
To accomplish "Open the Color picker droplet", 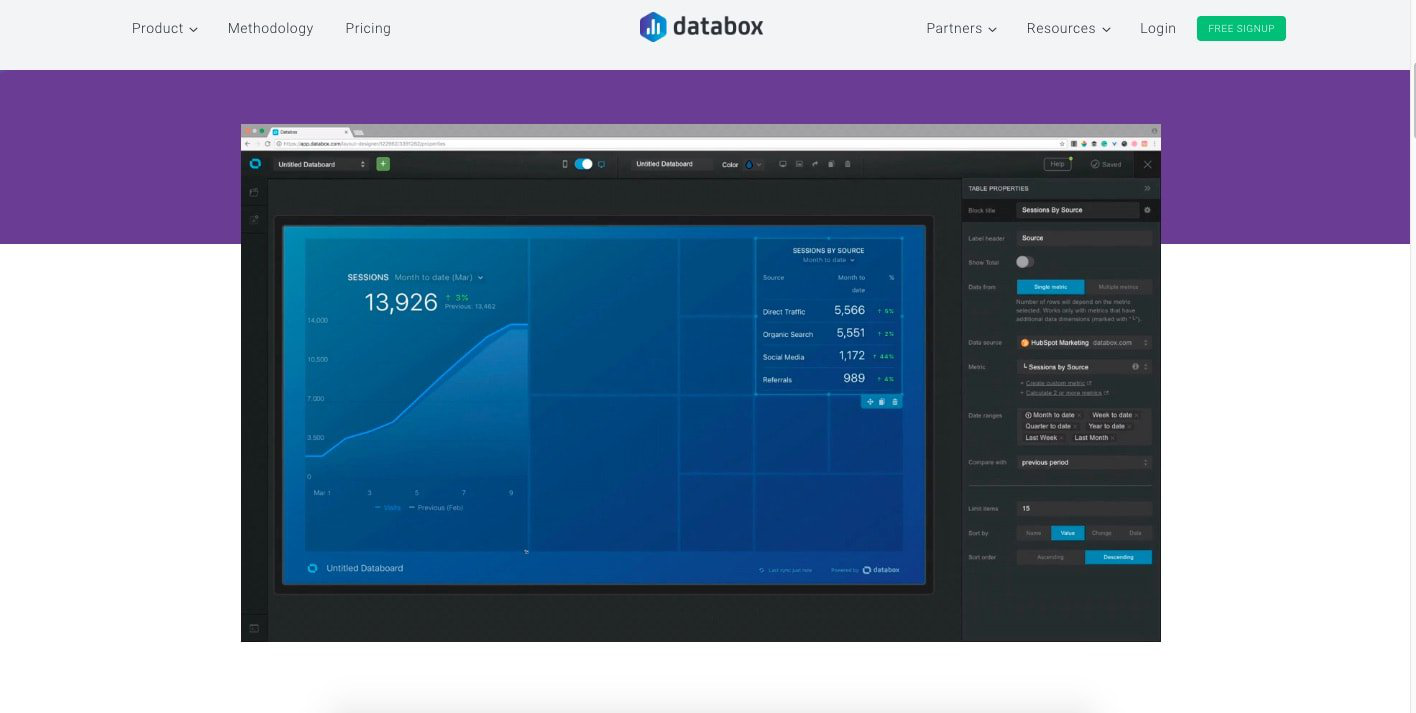I will pos(749,164).
